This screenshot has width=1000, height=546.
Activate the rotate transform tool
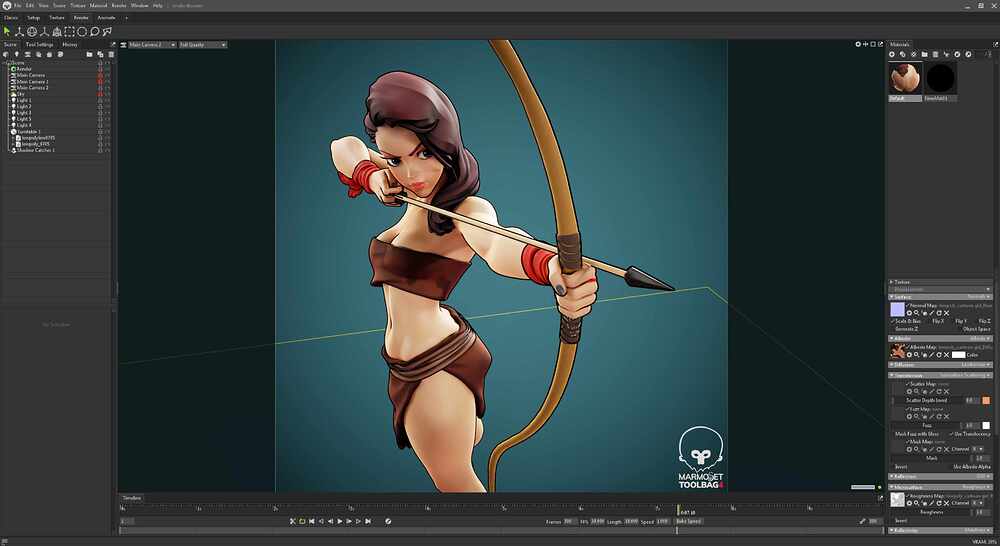[x=32, y=31]
